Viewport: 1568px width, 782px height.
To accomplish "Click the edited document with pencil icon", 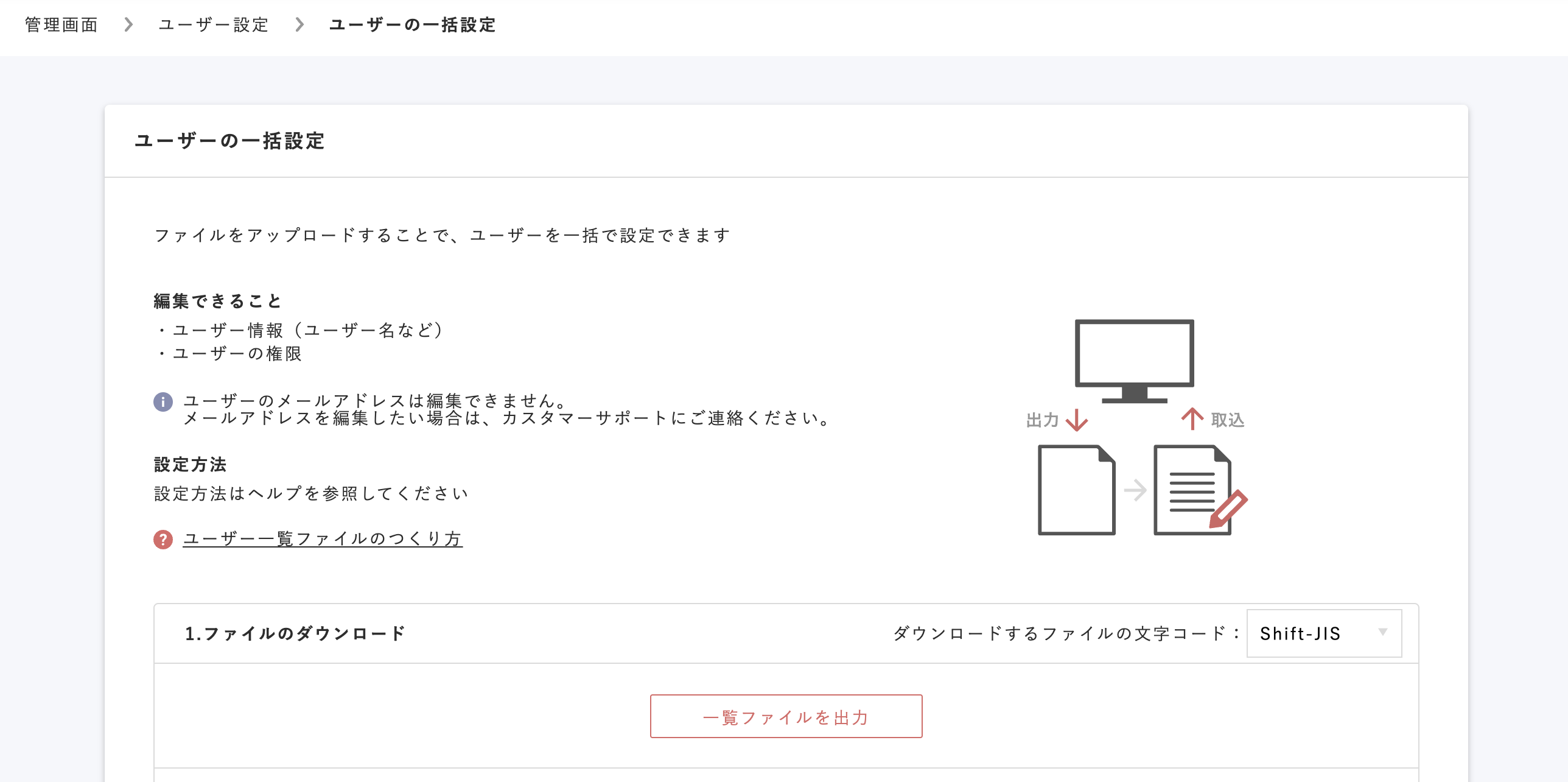I will click(x=1200, y=490).
